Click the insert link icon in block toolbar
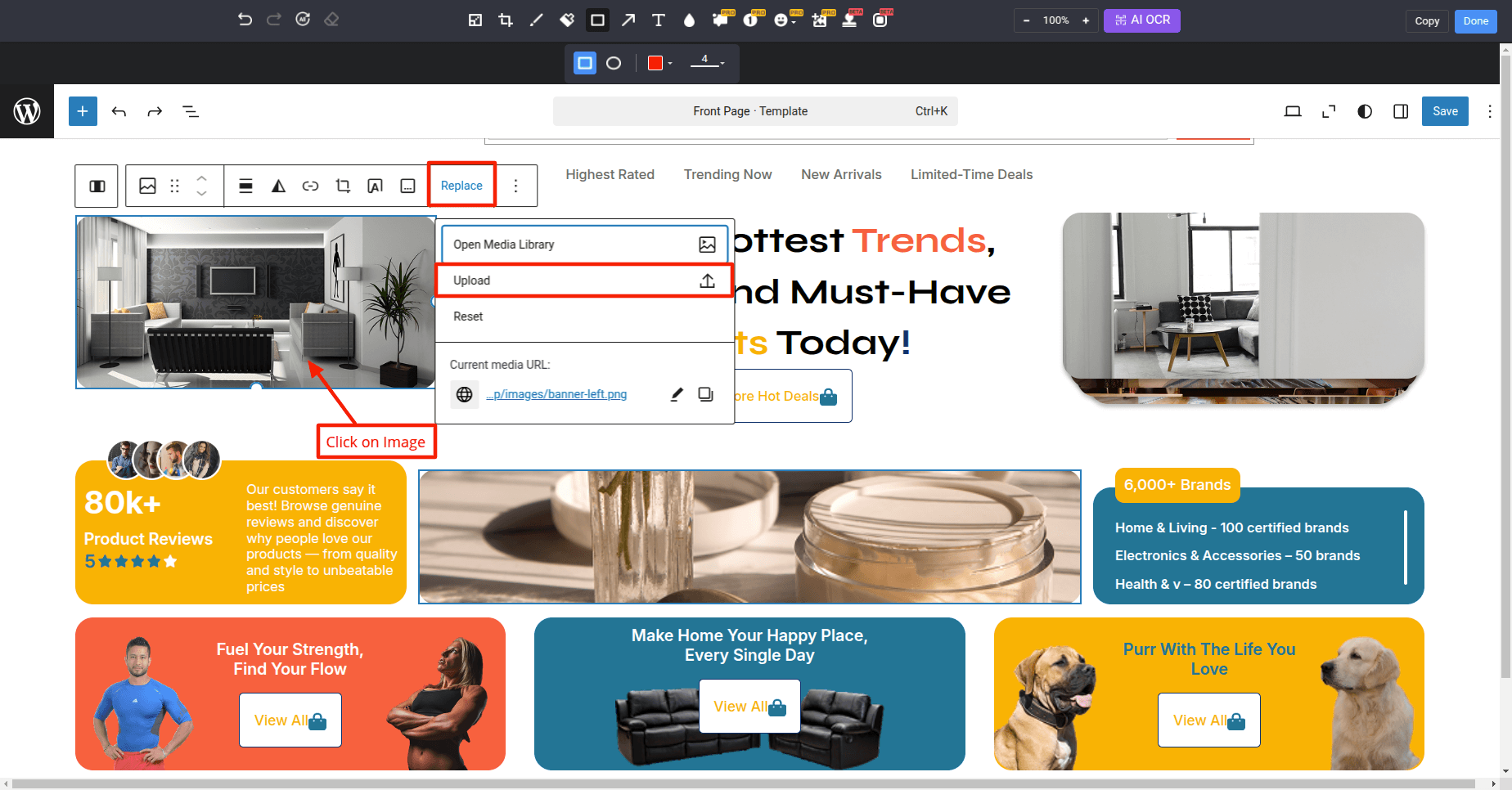The height and width of the screenshot is (790, 1512). [310, 186]
